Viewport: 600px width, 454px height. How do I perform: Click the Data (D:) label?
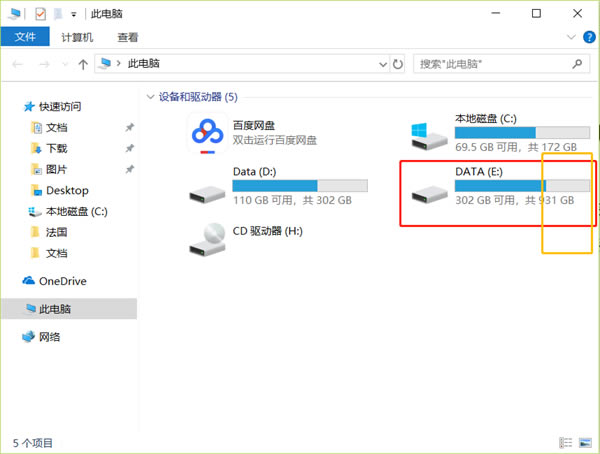coord(254,171)
